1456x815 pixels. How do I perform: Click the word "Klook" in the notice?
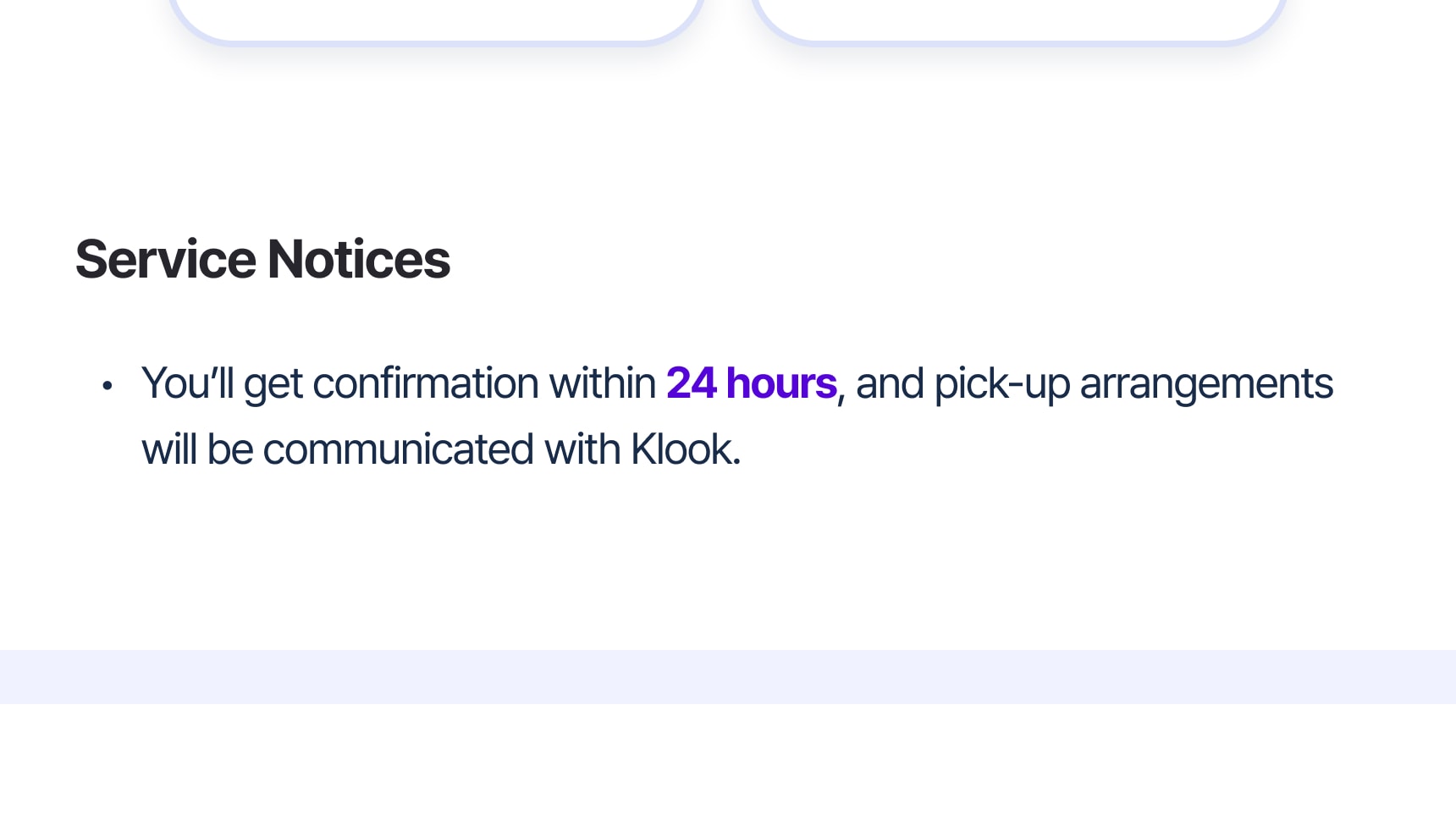[x=682, y=449]
